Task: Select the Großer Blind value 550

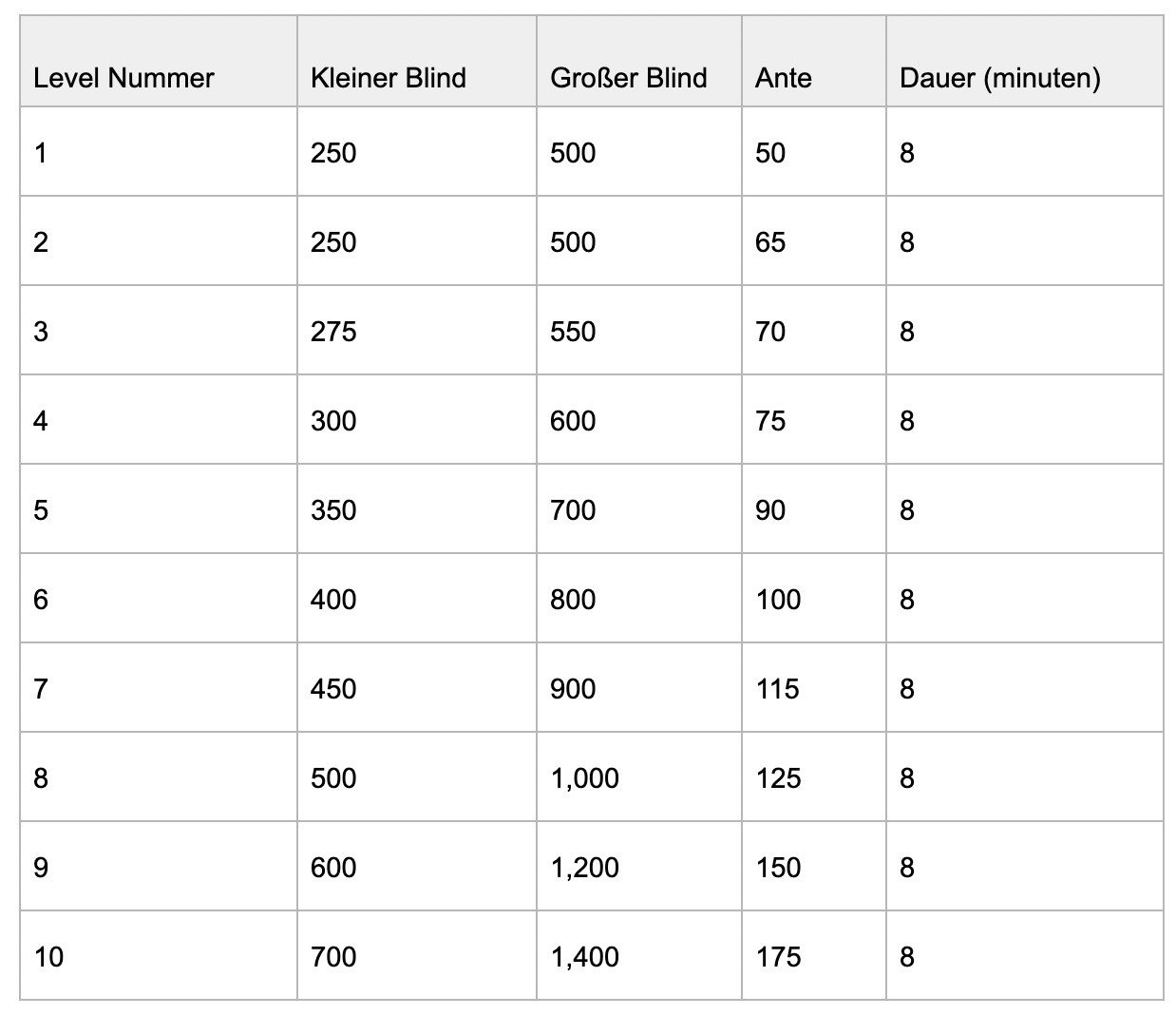Action: (x=573, y=332)
